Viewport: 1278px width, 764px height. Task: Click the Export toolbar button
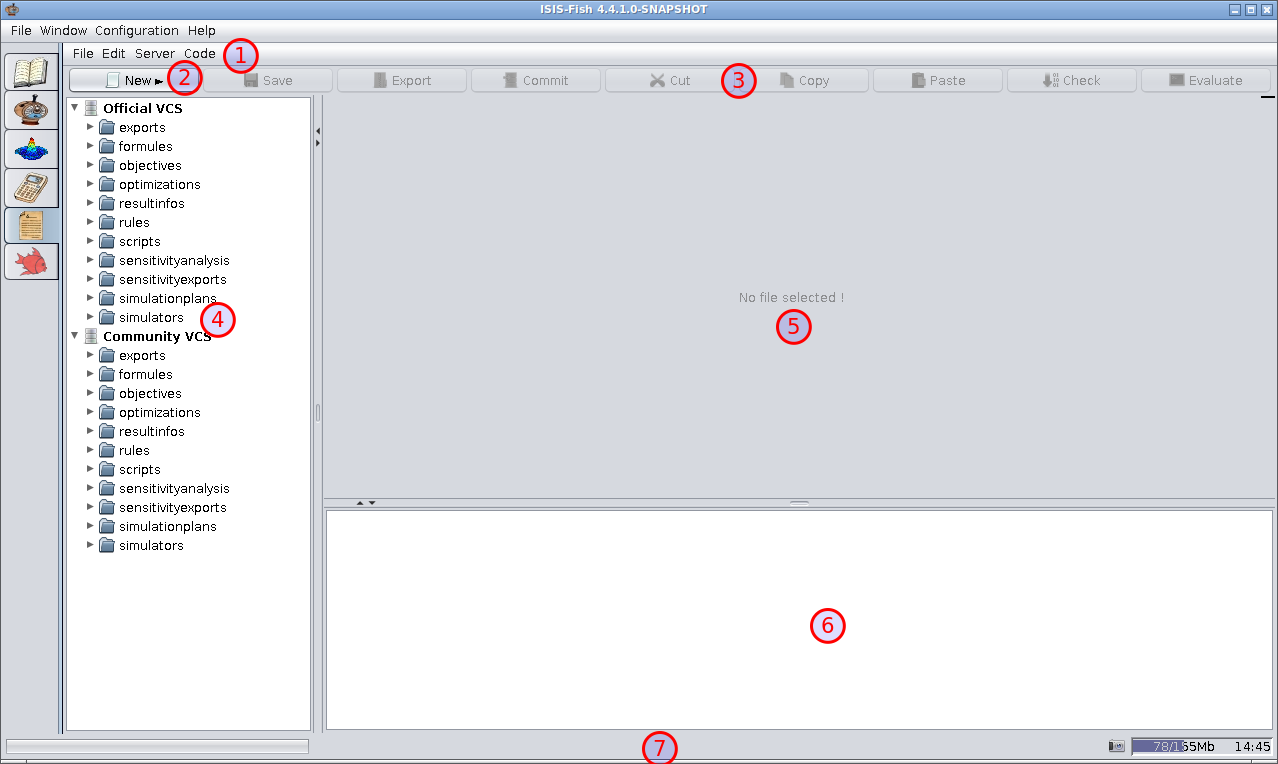pyautogui.click(x=402, y=80)
